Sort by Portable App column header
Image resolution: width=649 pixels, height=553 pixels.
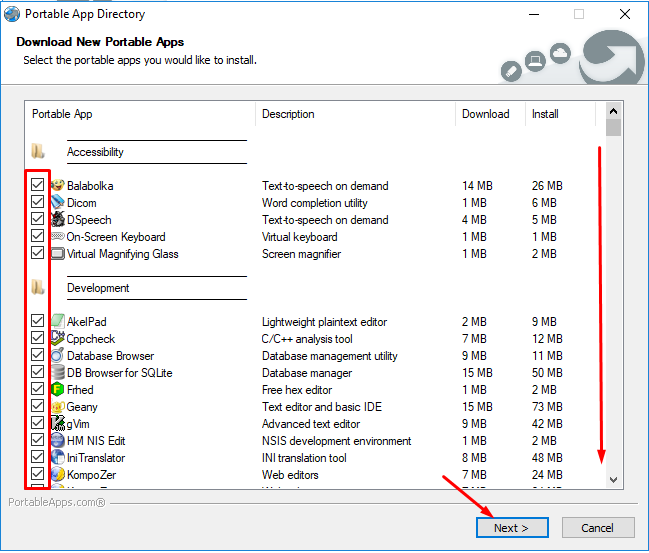[x=140, y=114]
